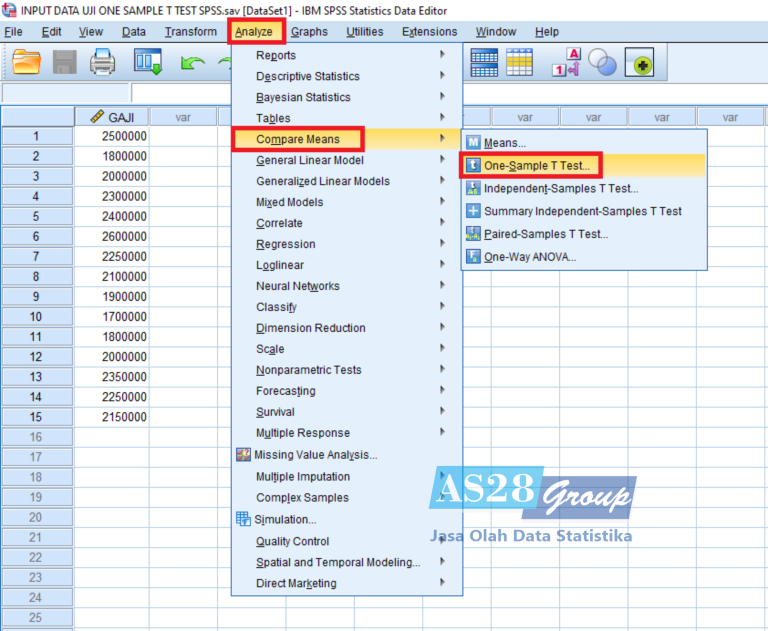Open the Simulation dialog from the menu
Viewport: 768px width, 631px height.
(x=285, y=519)
